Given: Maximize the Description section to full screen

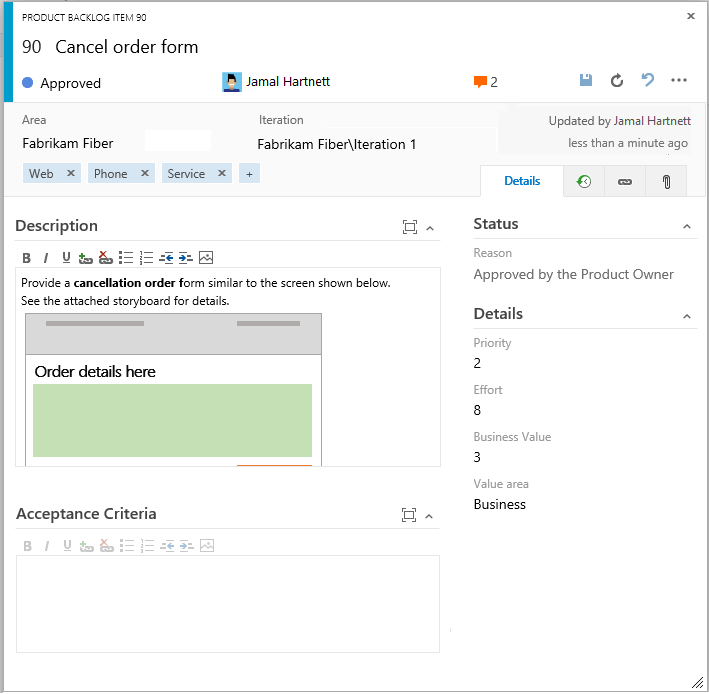Looking at the screenshot, I should click(410, 227).
